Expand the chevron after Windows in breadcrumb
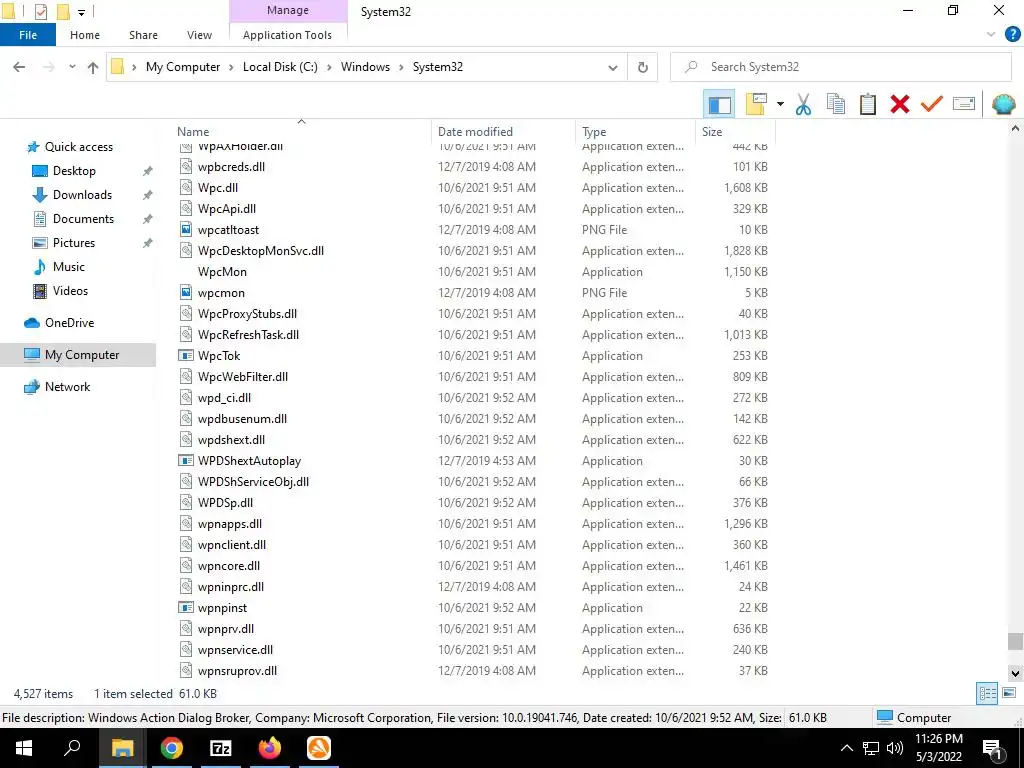 coord(402,67)
